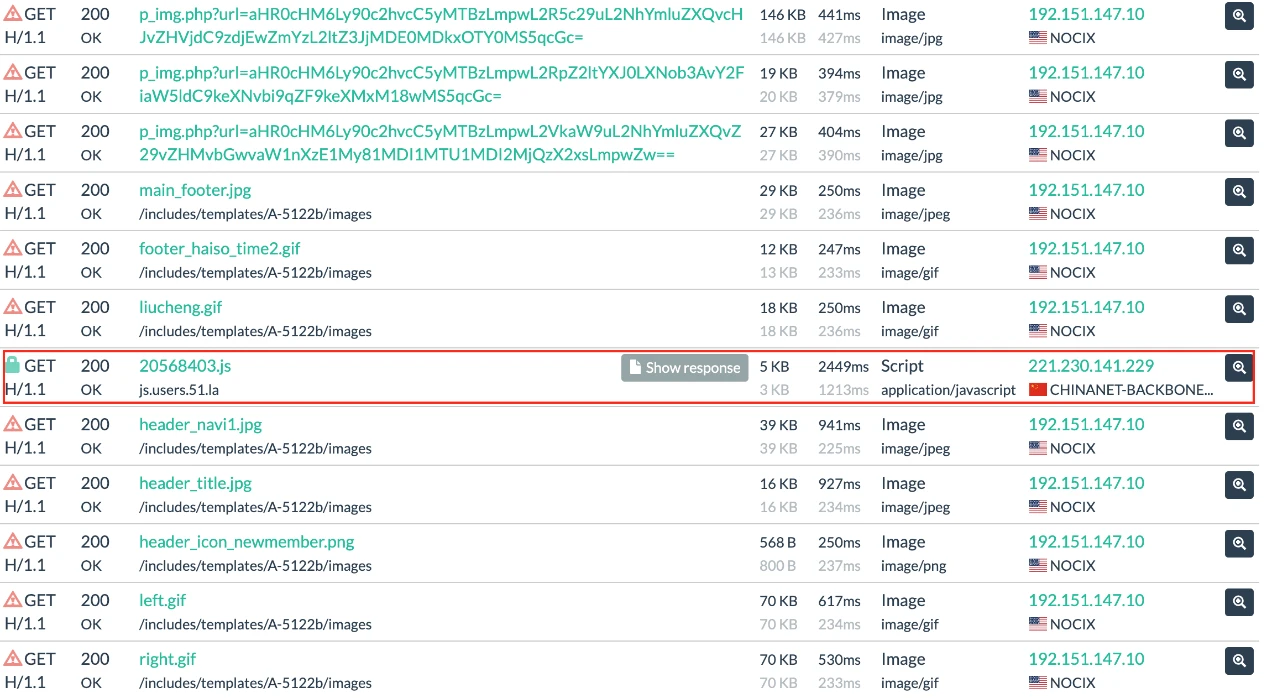Open the liucheng.gif link
This screenshot has height=698, width=1267.
(180, 307)
